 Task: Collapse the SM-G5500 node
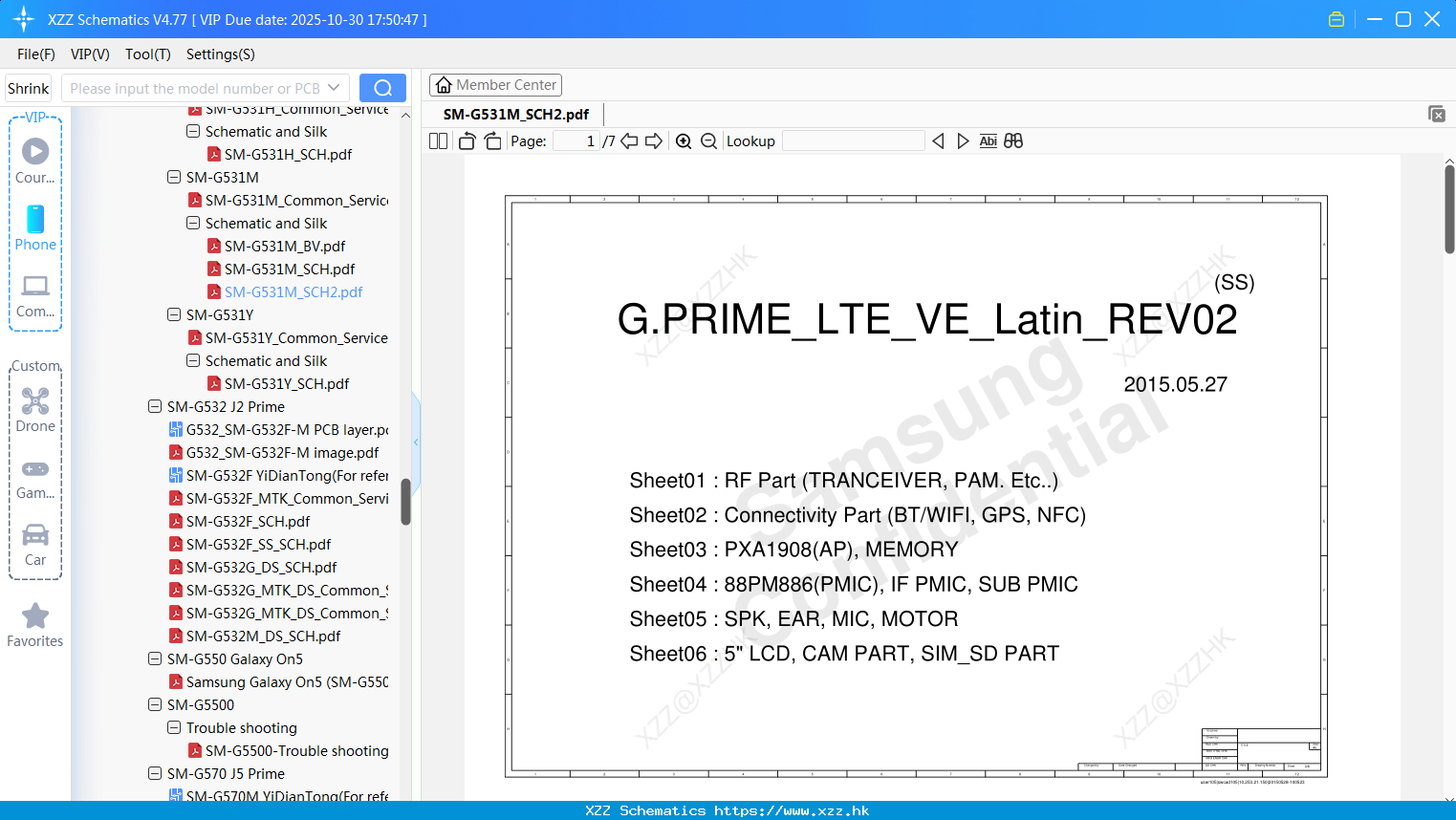tap(155, 704)
